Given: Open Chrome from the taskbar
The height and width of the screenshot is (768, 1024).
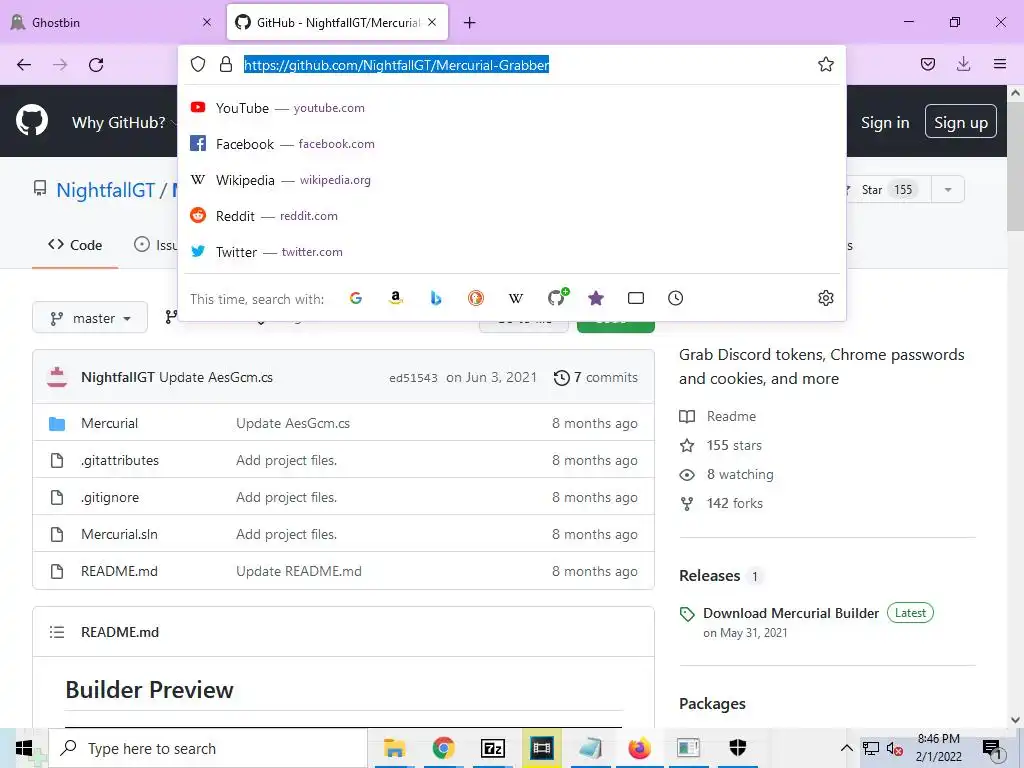Looking at the screenshot, I should (x=443, y=748).
